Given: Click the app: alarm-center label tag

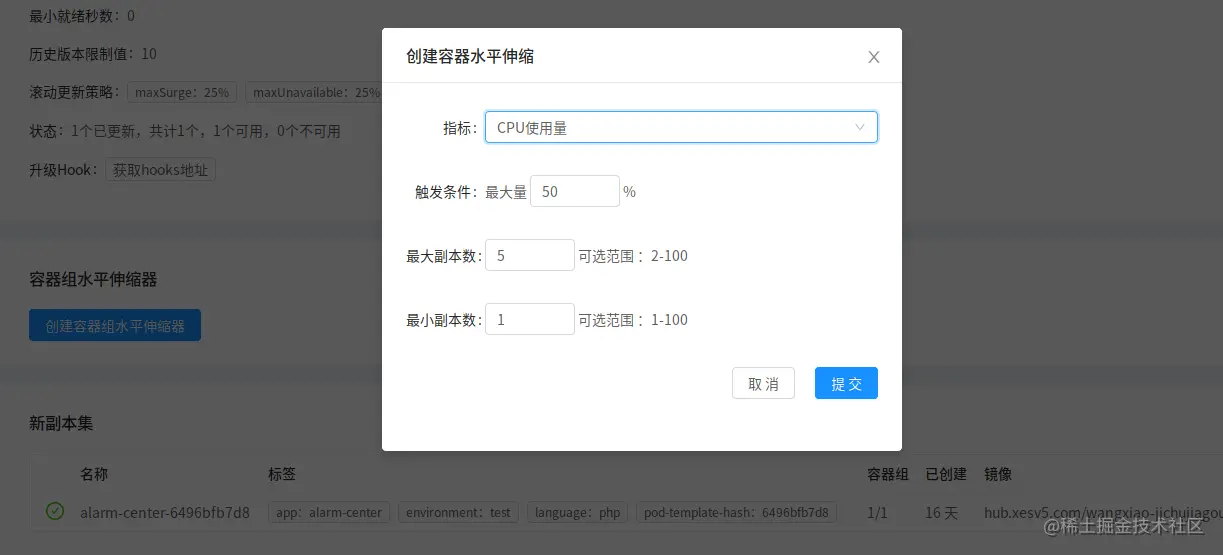Looking at the screenshot, I should tap(329, 512).
